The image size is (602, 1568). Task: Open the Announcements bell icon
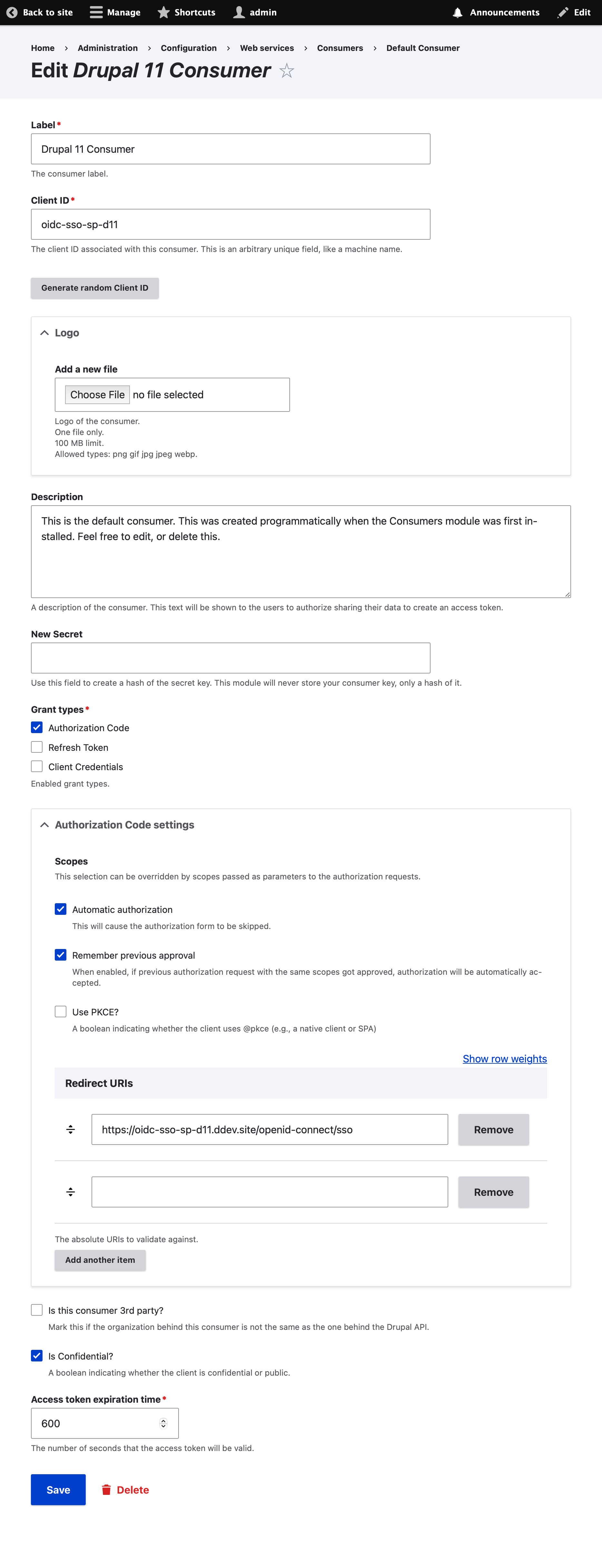[458, 12]
